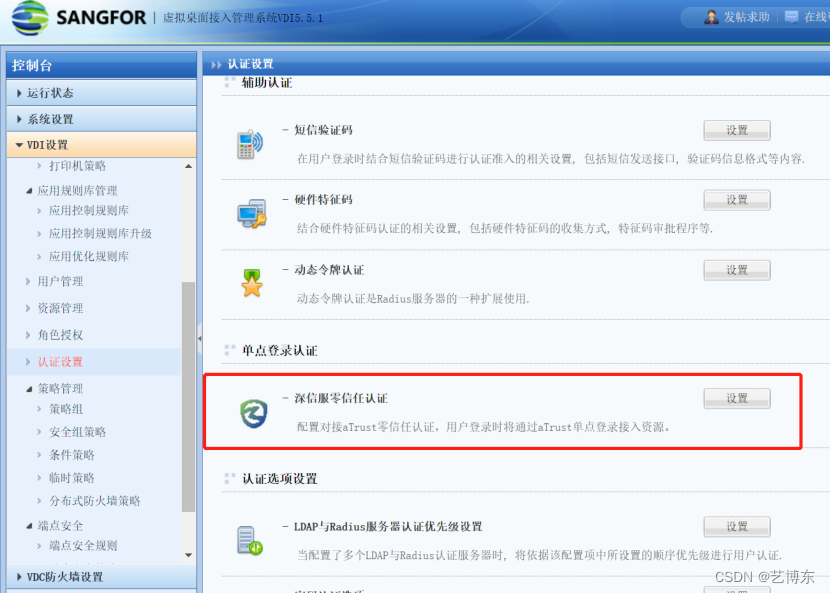Screen dimensions: 830x593
Task: Click the sidebar scrollbar up arrow
Action: pyautogui.click(x=188, y=166)
